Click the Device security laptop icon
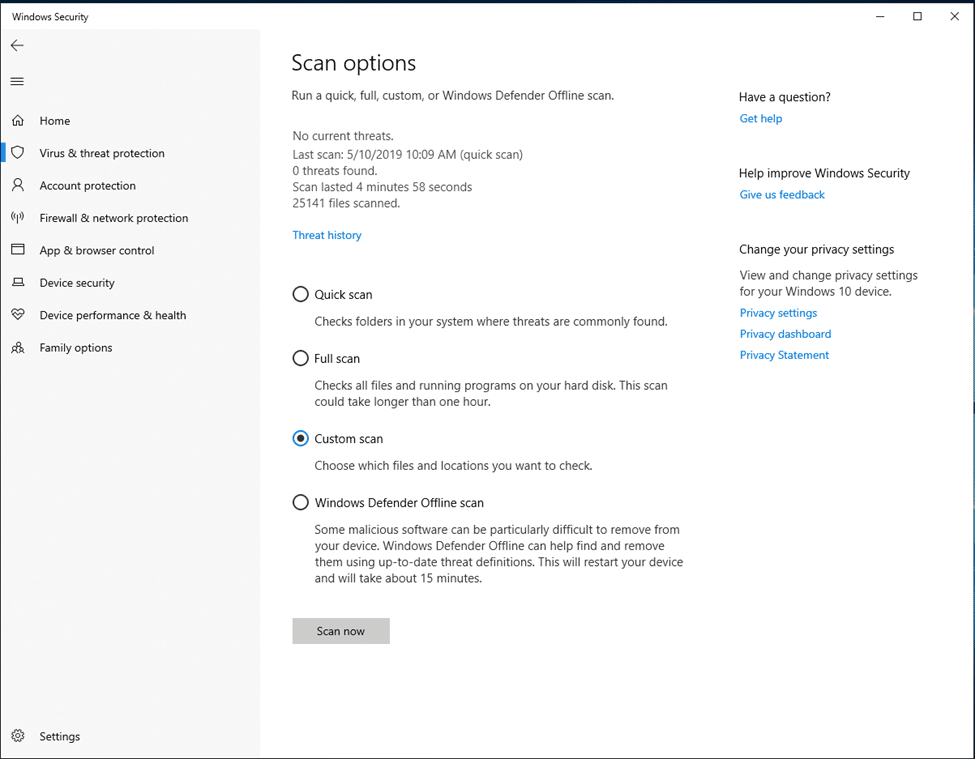This screenshot has width=975, height=759. pos(18,282)
